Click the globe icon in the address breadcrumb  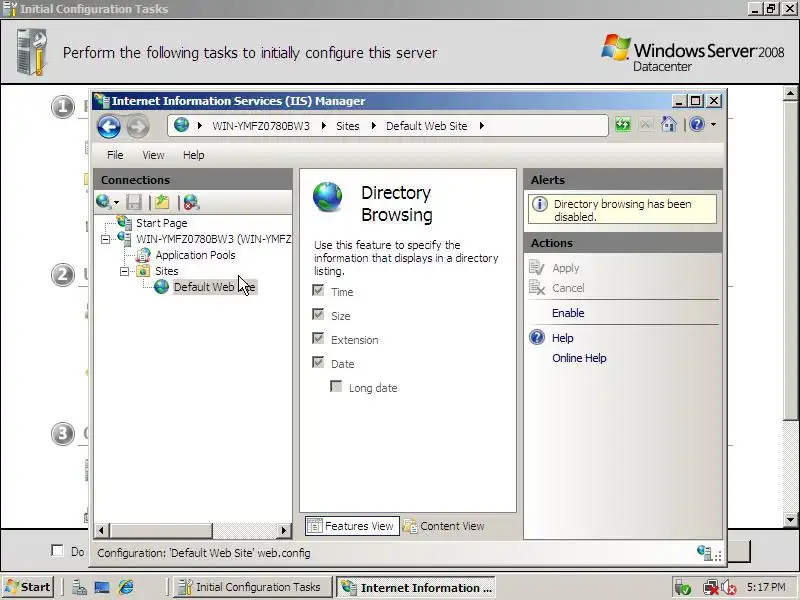[181, 124]
